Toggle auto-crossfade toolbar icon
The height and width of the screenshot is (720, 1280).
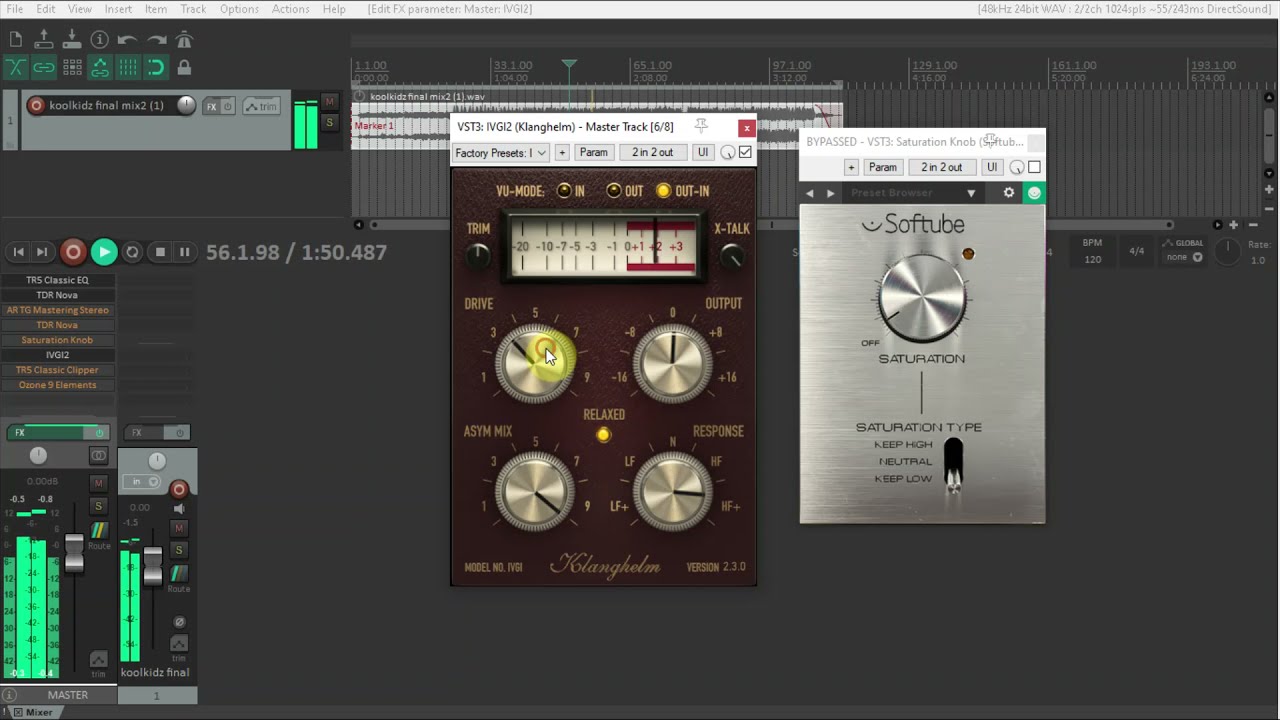[x=16, y=68]
